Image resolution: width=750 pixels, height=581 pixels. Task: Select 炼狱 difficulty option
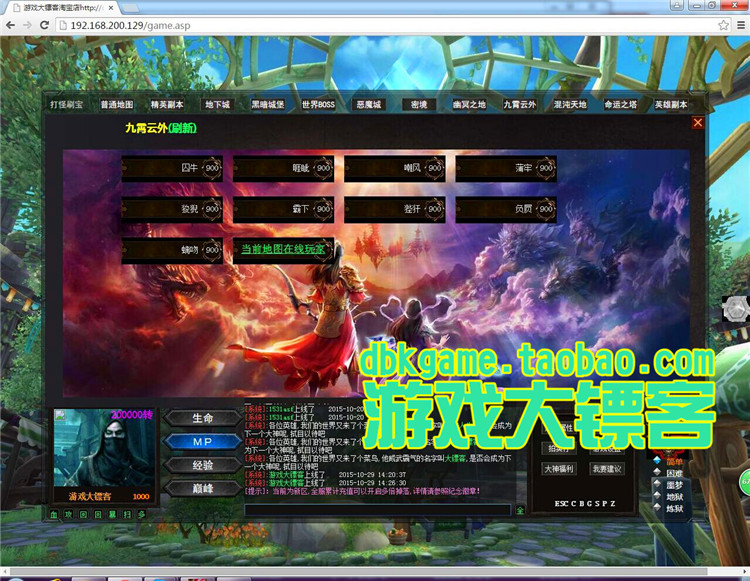point(674,508)
